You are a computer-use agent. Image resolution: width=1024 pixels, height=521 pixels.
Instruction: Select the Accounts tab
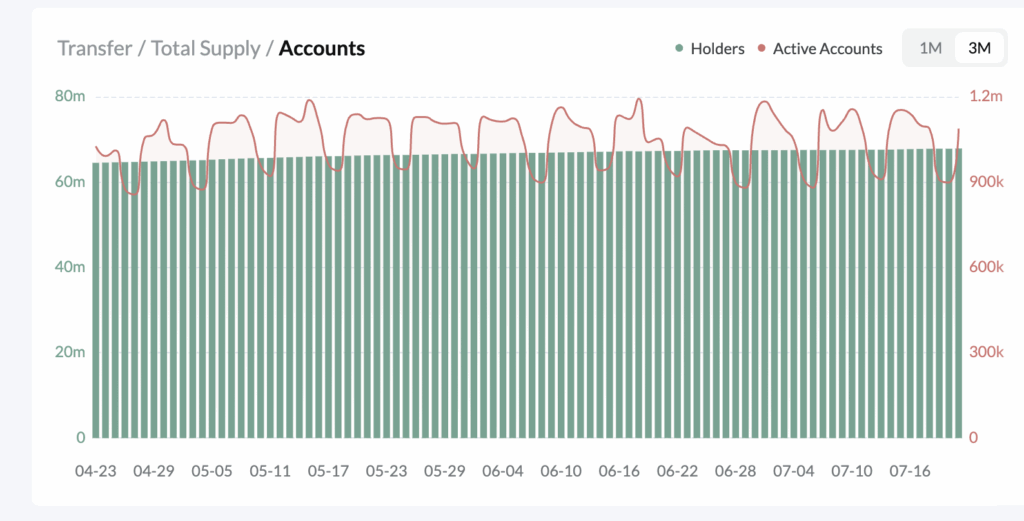[322, 48]
